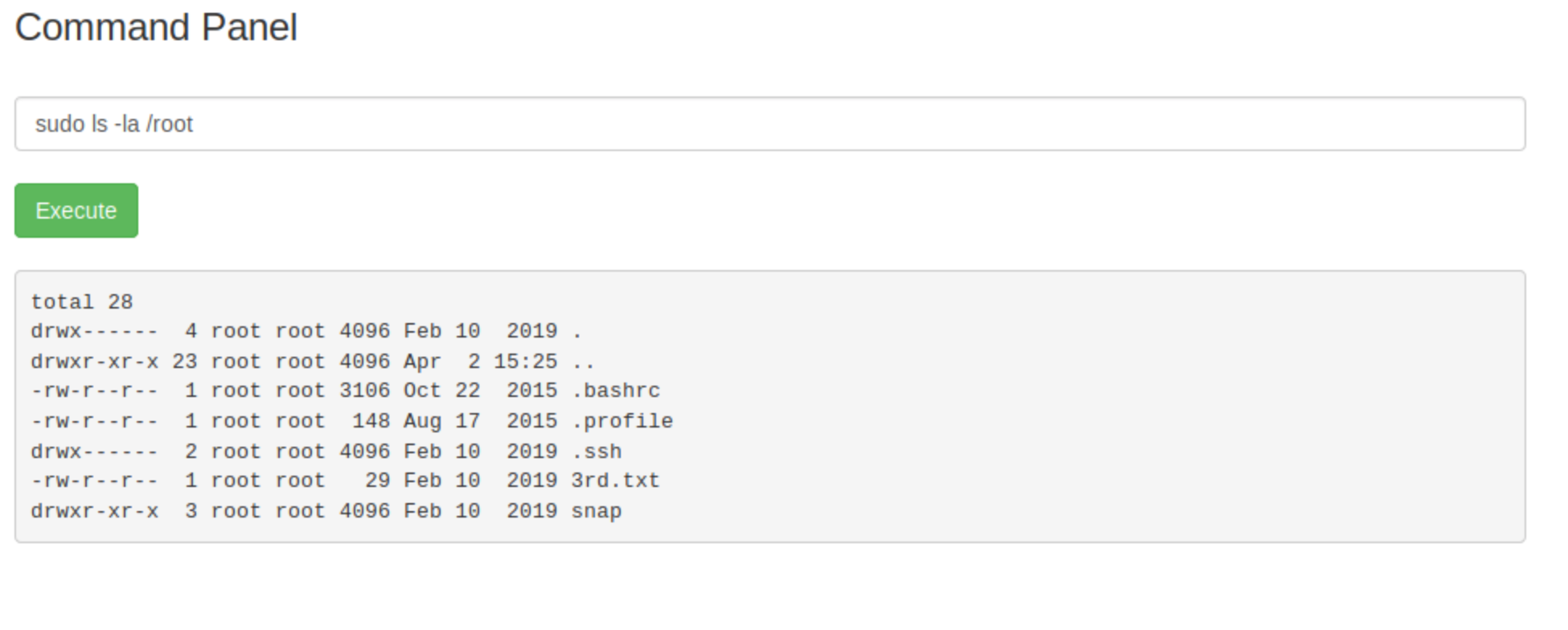Click the parent directory ".." entry

coord(584,362)
